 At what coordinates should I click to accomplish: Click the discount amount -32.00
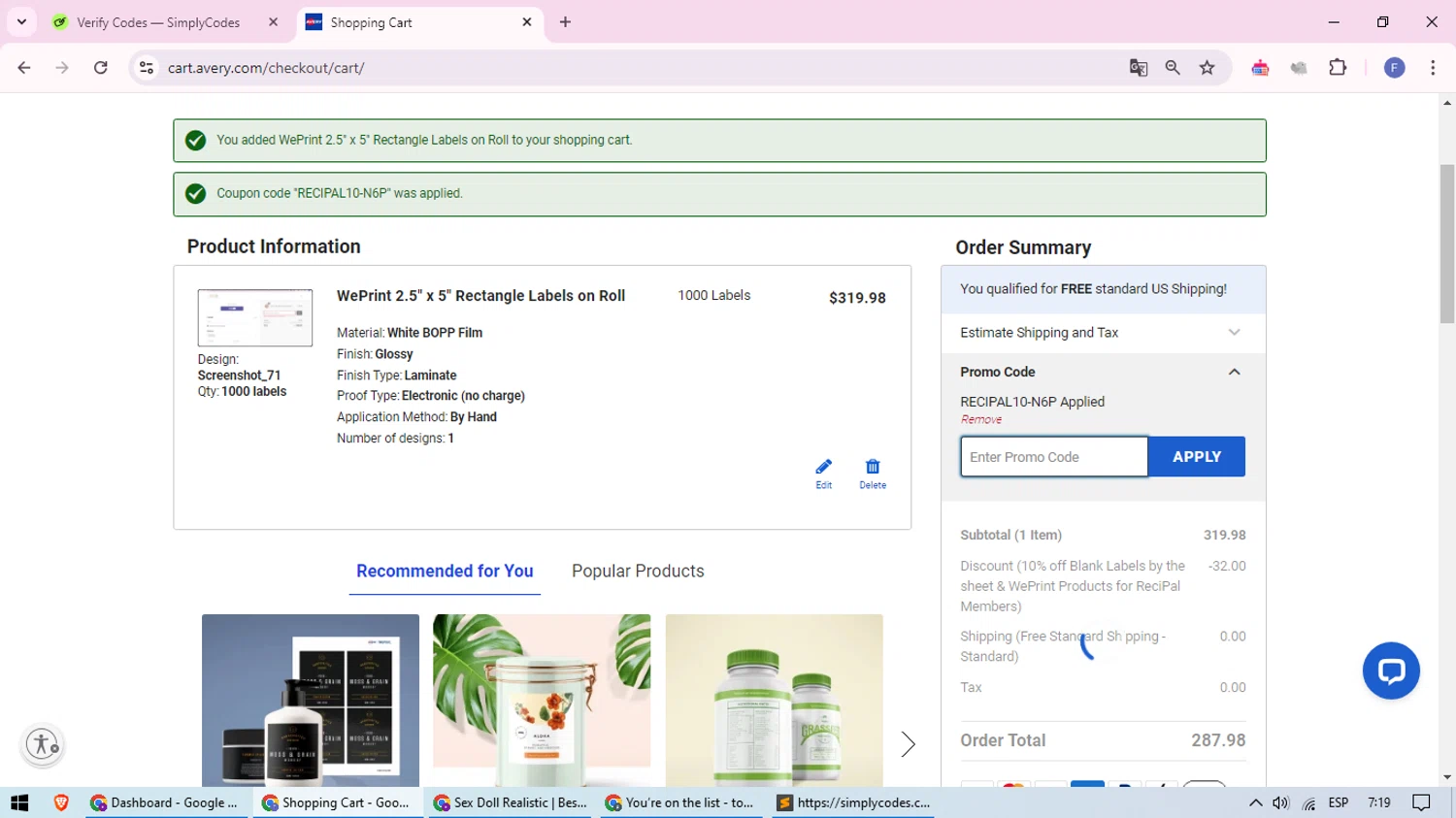point(1227,566)
